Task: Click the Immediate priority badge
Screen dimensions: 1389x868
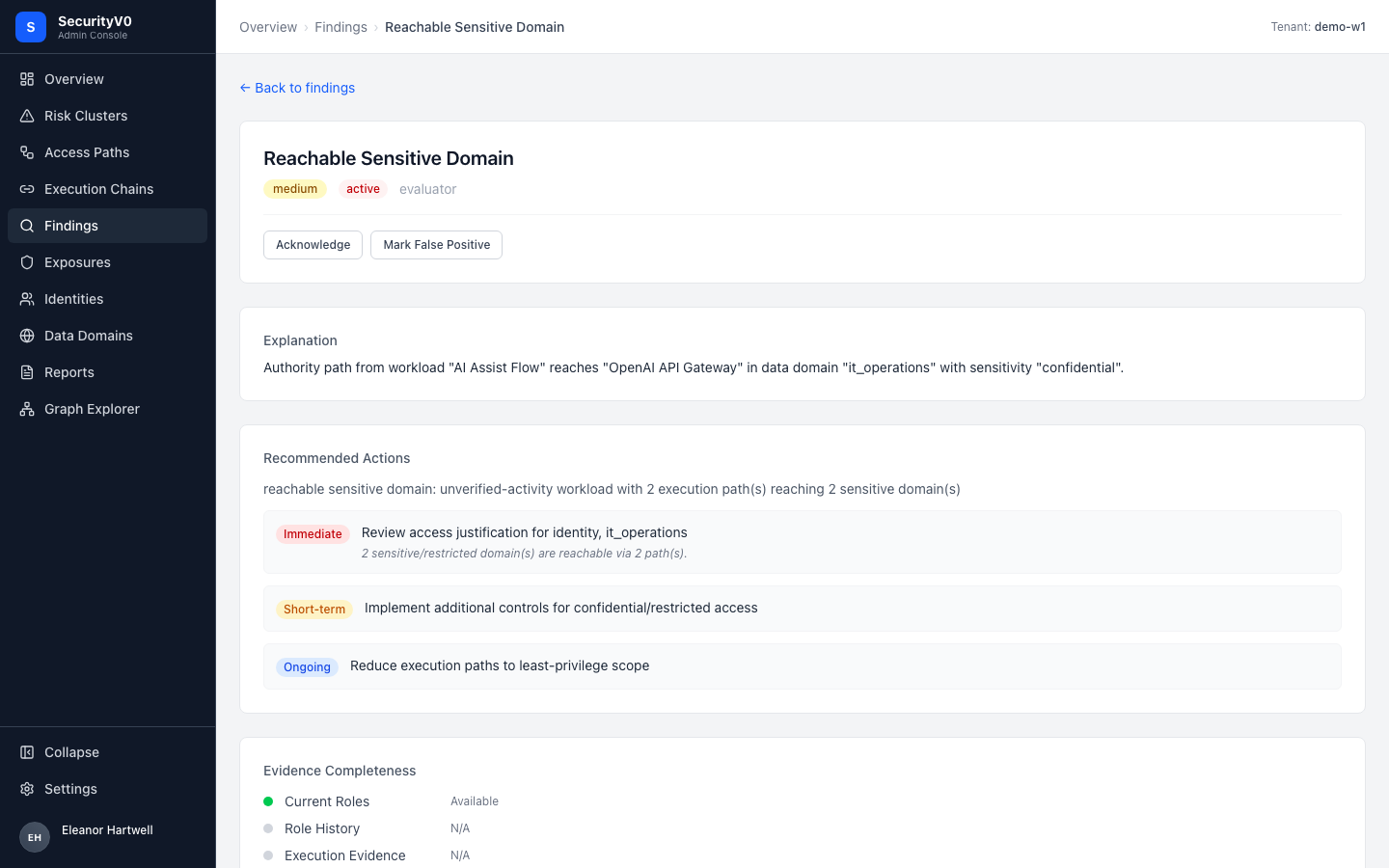Action: [313, 534]
